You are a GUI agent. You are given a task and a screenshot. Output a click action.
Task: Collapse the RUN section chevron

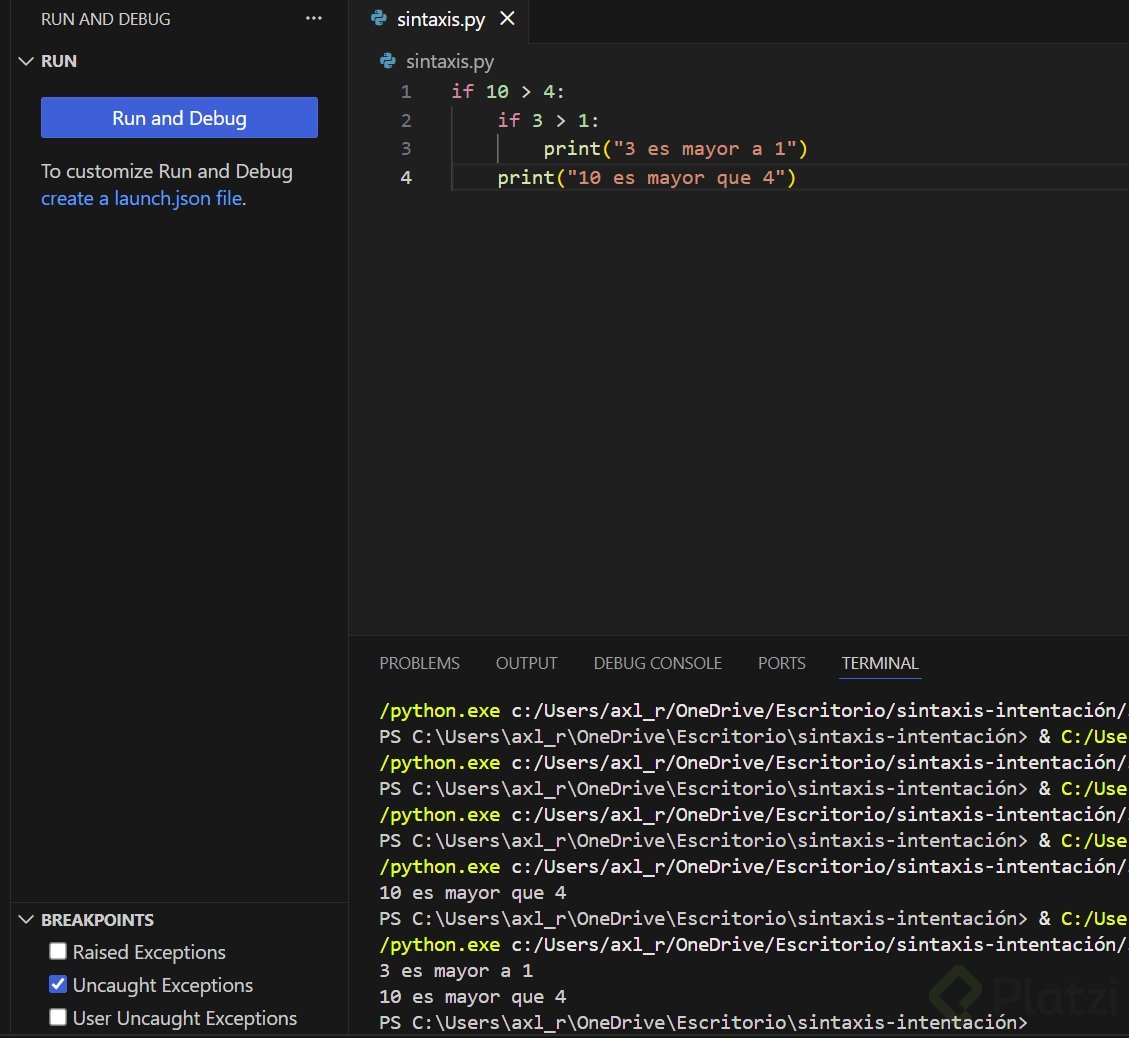[x=26, y=61]
